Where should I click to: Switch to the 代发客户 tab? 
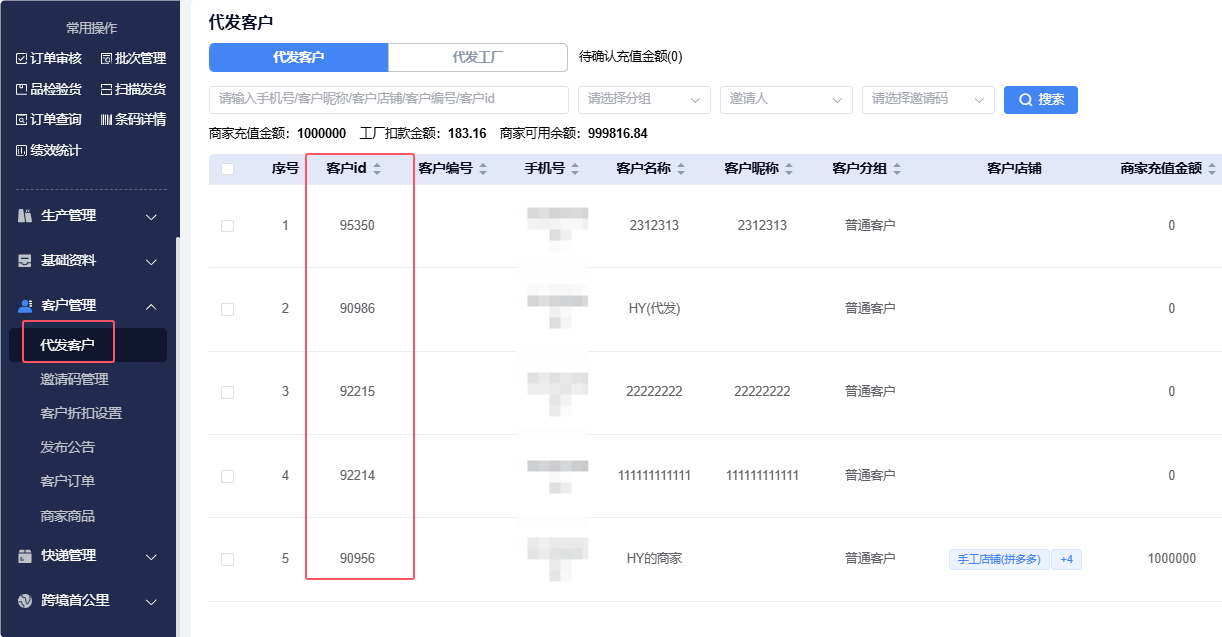(x=298, y=57)
